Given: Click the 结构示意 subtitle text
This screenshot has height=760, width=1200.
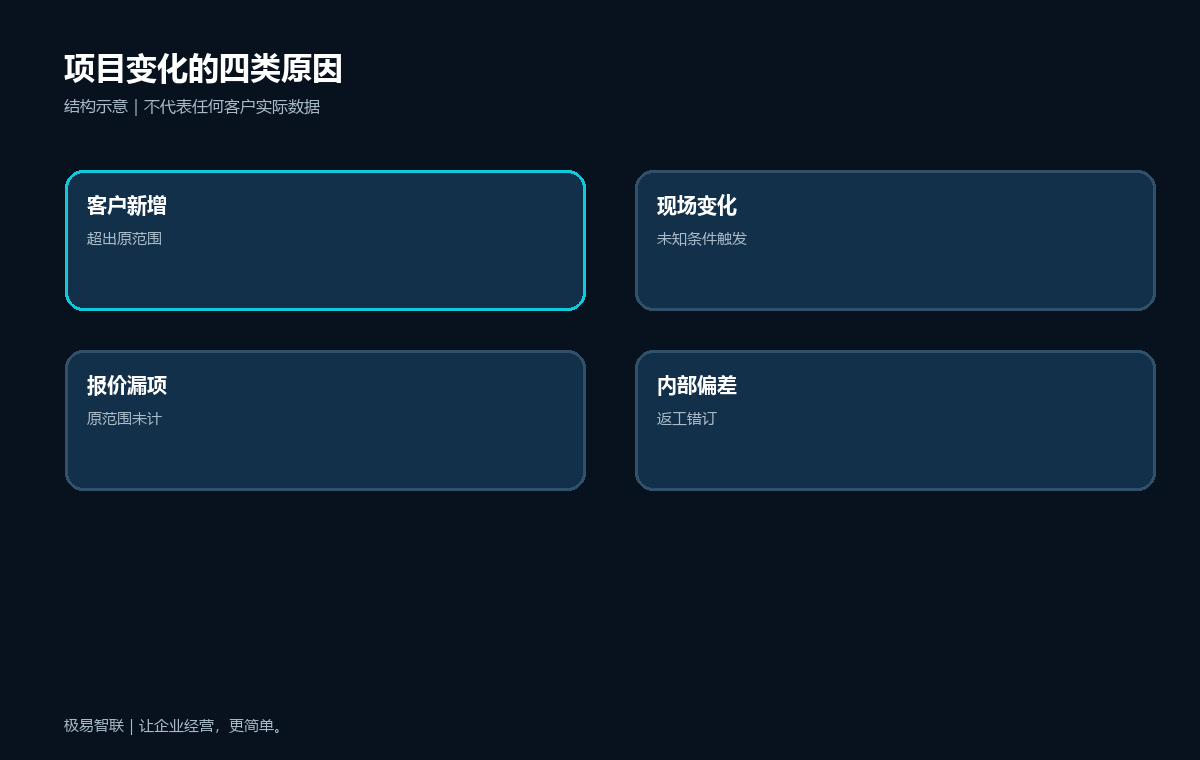Looking at the screenshot, I should (96, 107).
